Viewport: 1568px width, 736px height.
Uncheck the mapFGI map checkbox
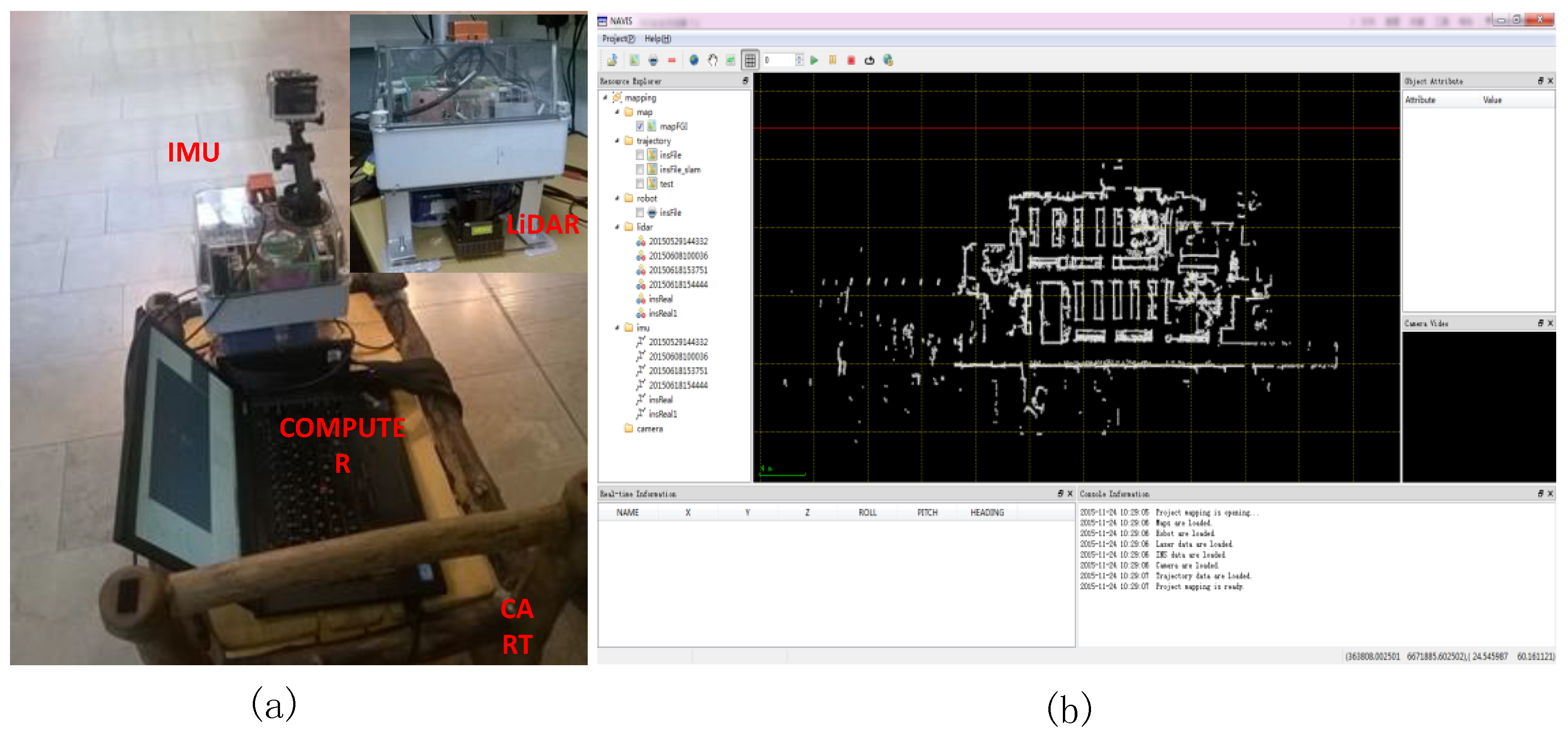pos(640,127)
